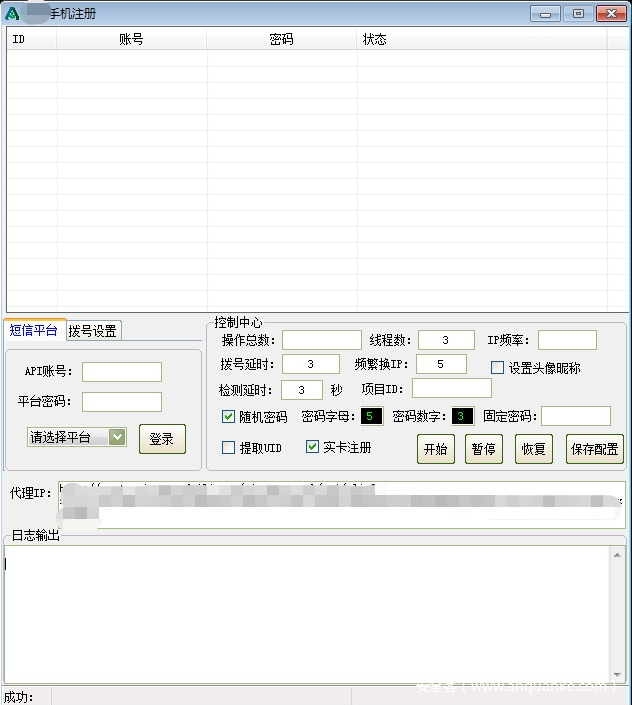Click the app icon in title bar
The height and width of the screenshot is (705, 632).
point(12,14)
